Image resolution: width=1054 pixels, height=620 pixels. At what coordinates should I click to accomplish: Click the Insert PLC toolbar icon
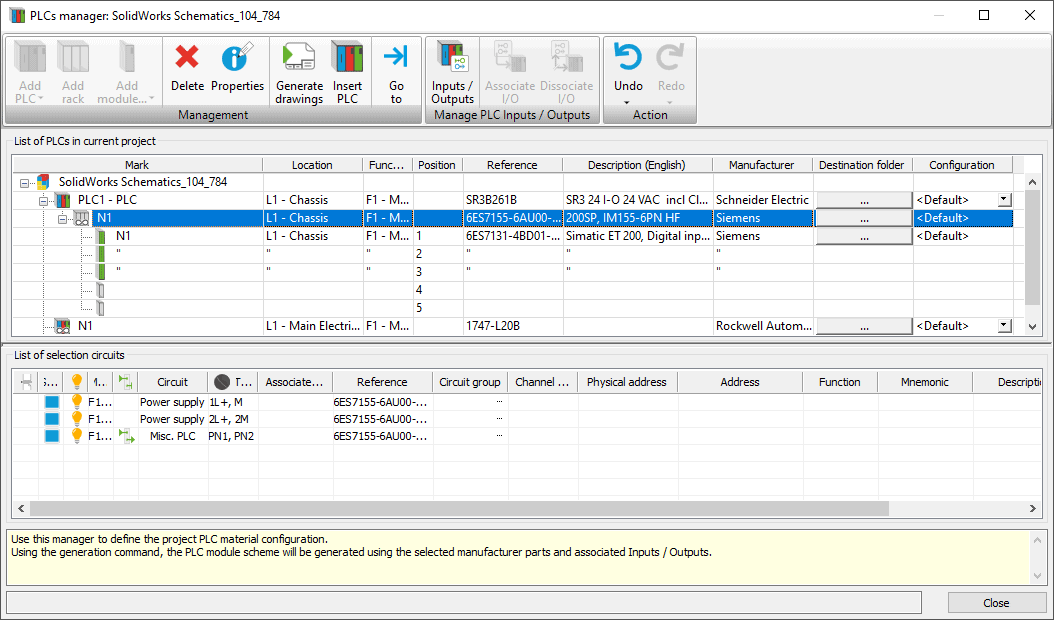click(x=347, y=57)
